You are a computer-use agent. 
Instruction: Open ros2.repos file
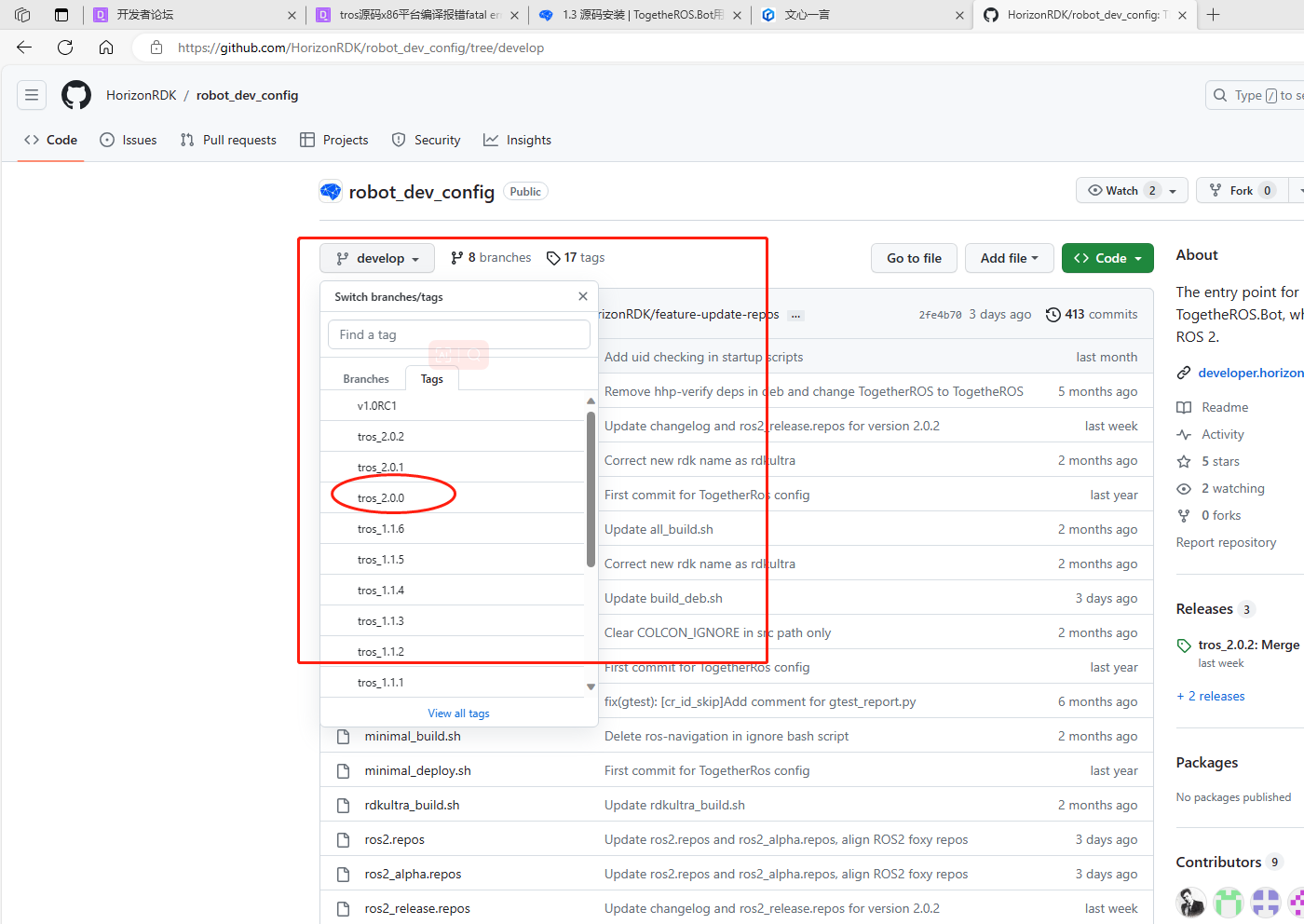click(x=394, y=839)
